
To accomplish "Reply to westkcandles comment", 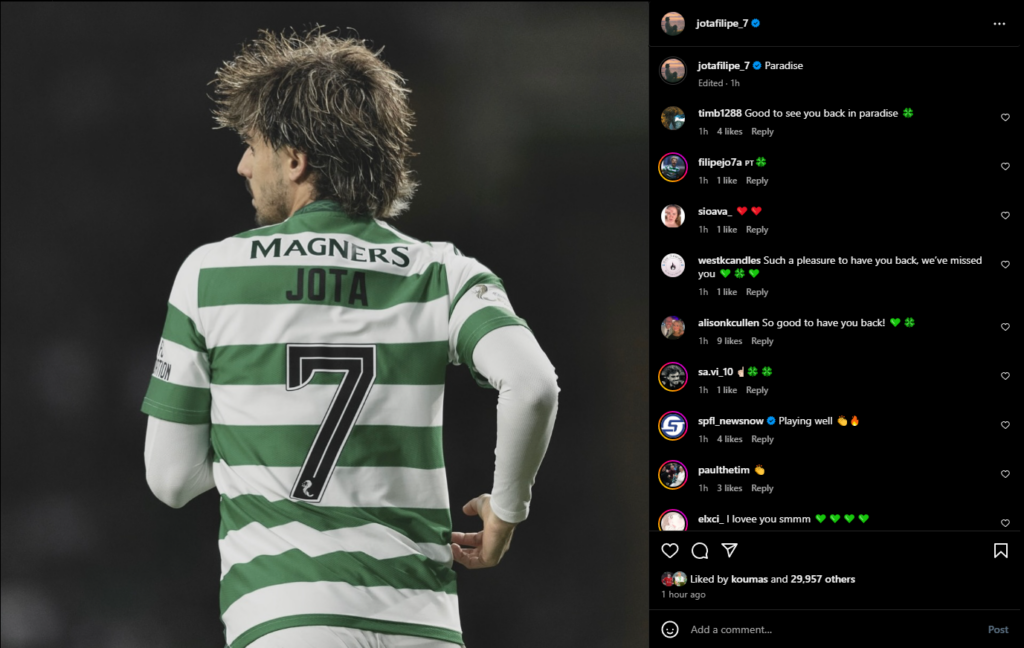I will (x=757, y=292).
